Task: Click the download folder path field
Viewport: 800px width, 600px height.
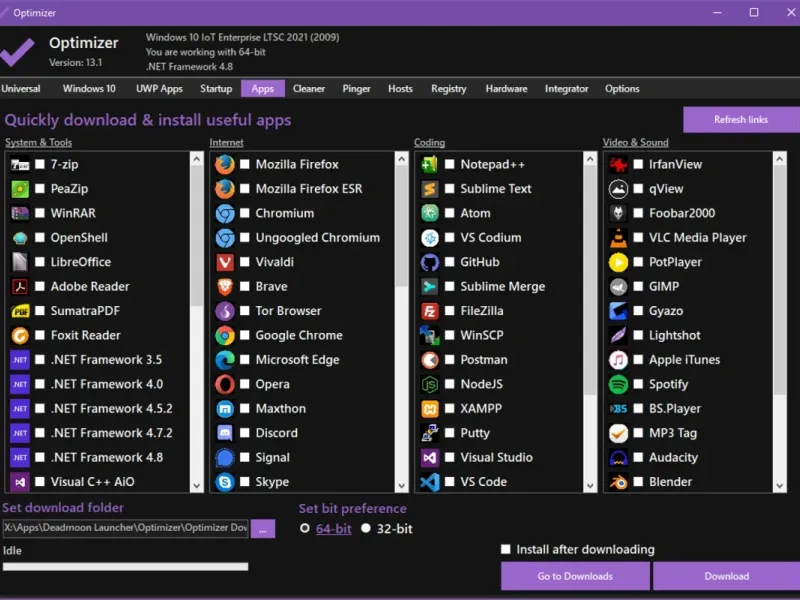Action: (x=126, y=528)
